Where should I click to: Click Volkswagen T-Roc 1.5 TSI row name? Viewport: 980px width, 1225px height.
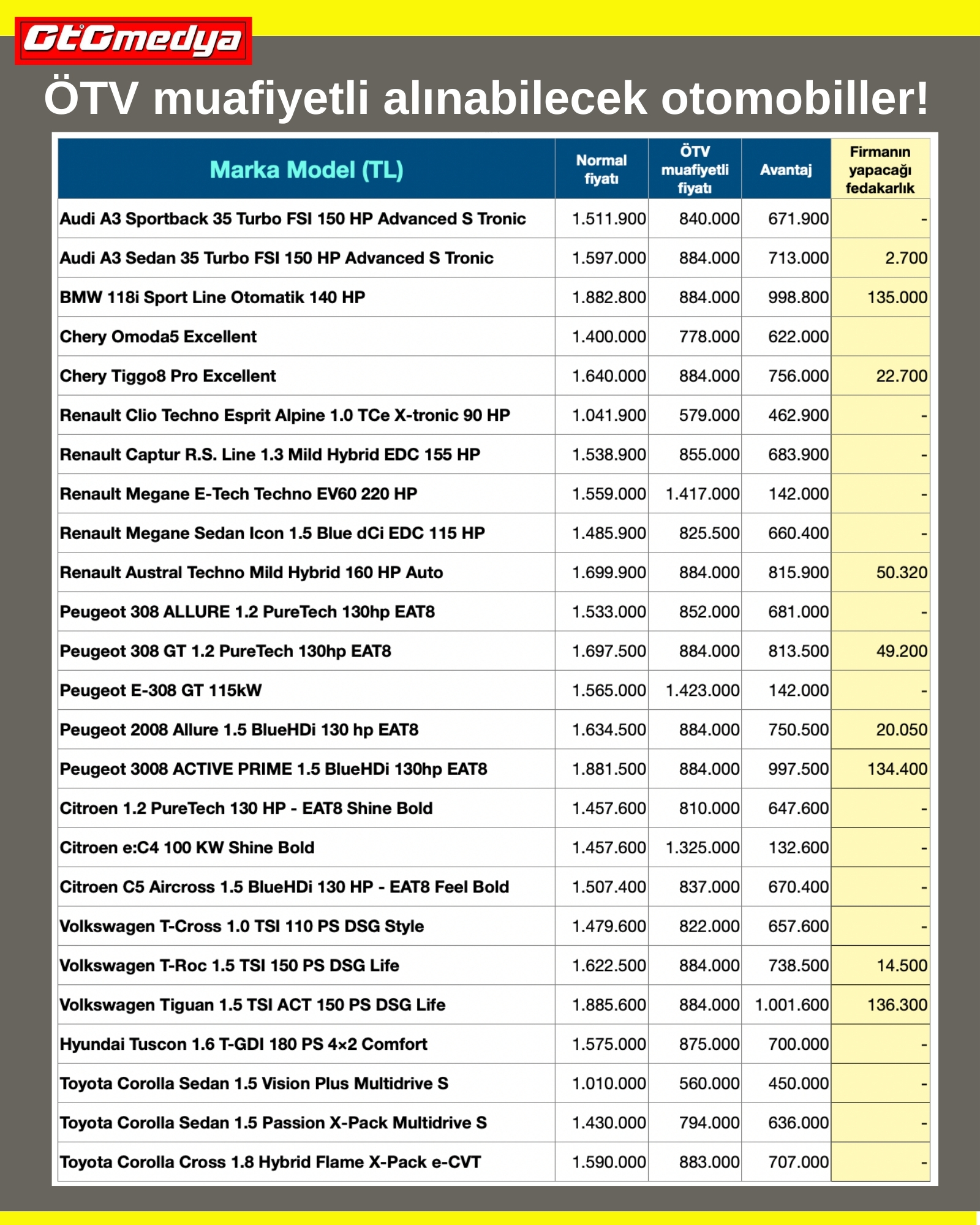229,965
